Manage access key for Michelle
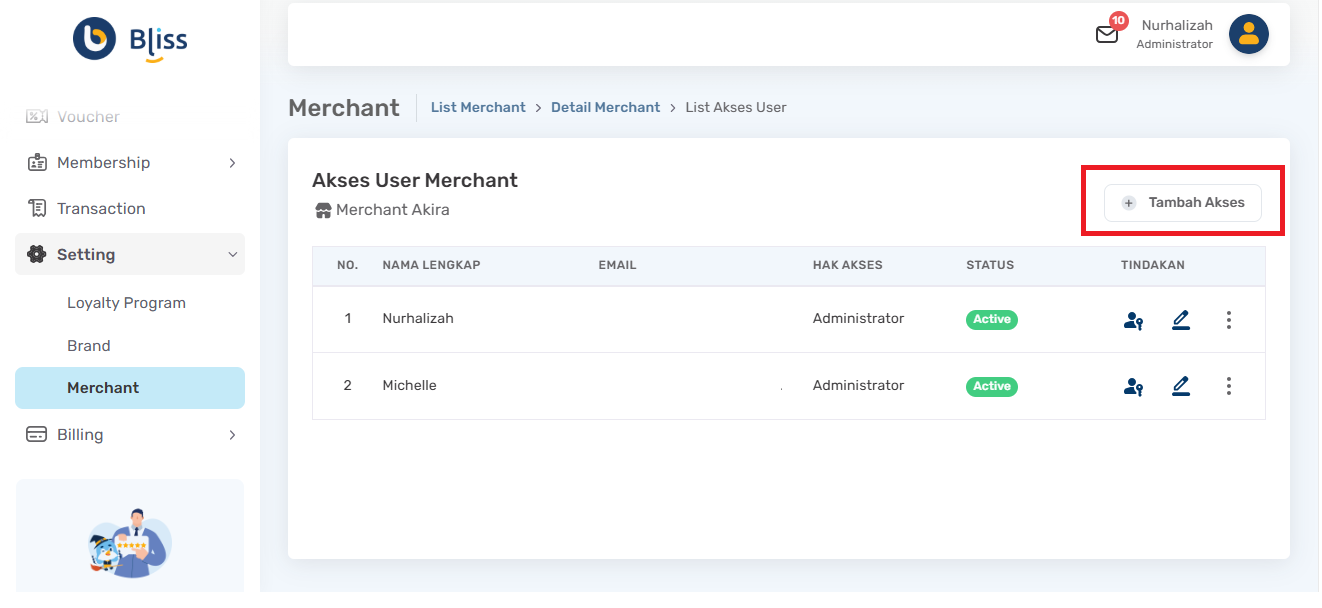 (1133, 387)
